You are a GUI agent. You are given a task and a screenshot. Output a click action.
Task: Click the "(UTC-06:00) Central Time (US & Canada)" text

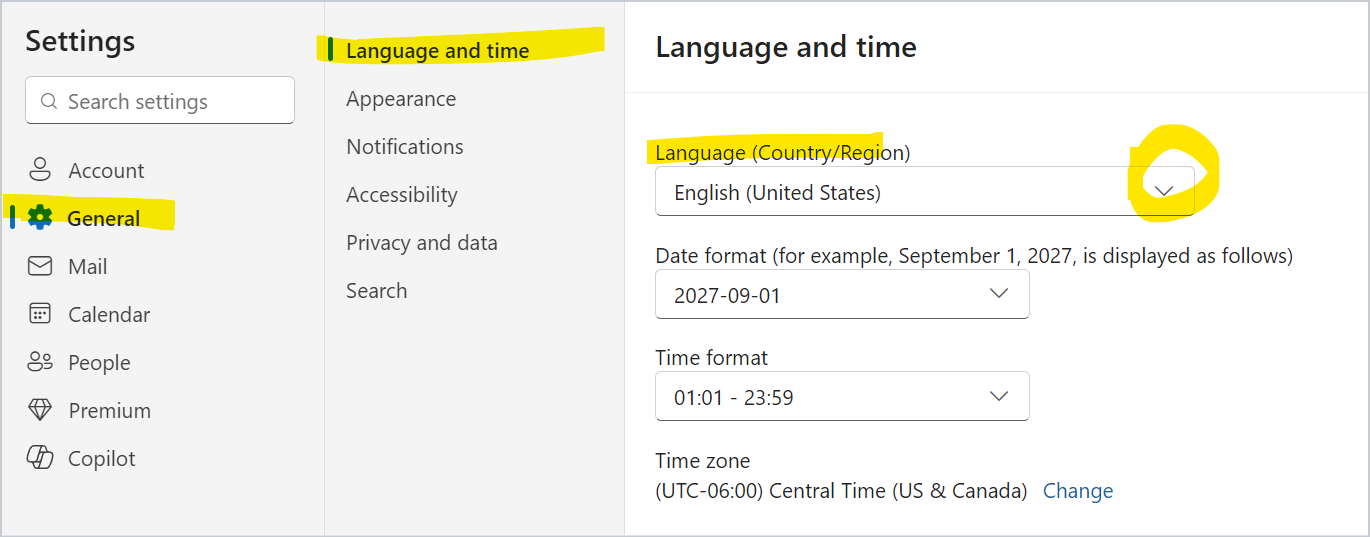tap(842, 491)
